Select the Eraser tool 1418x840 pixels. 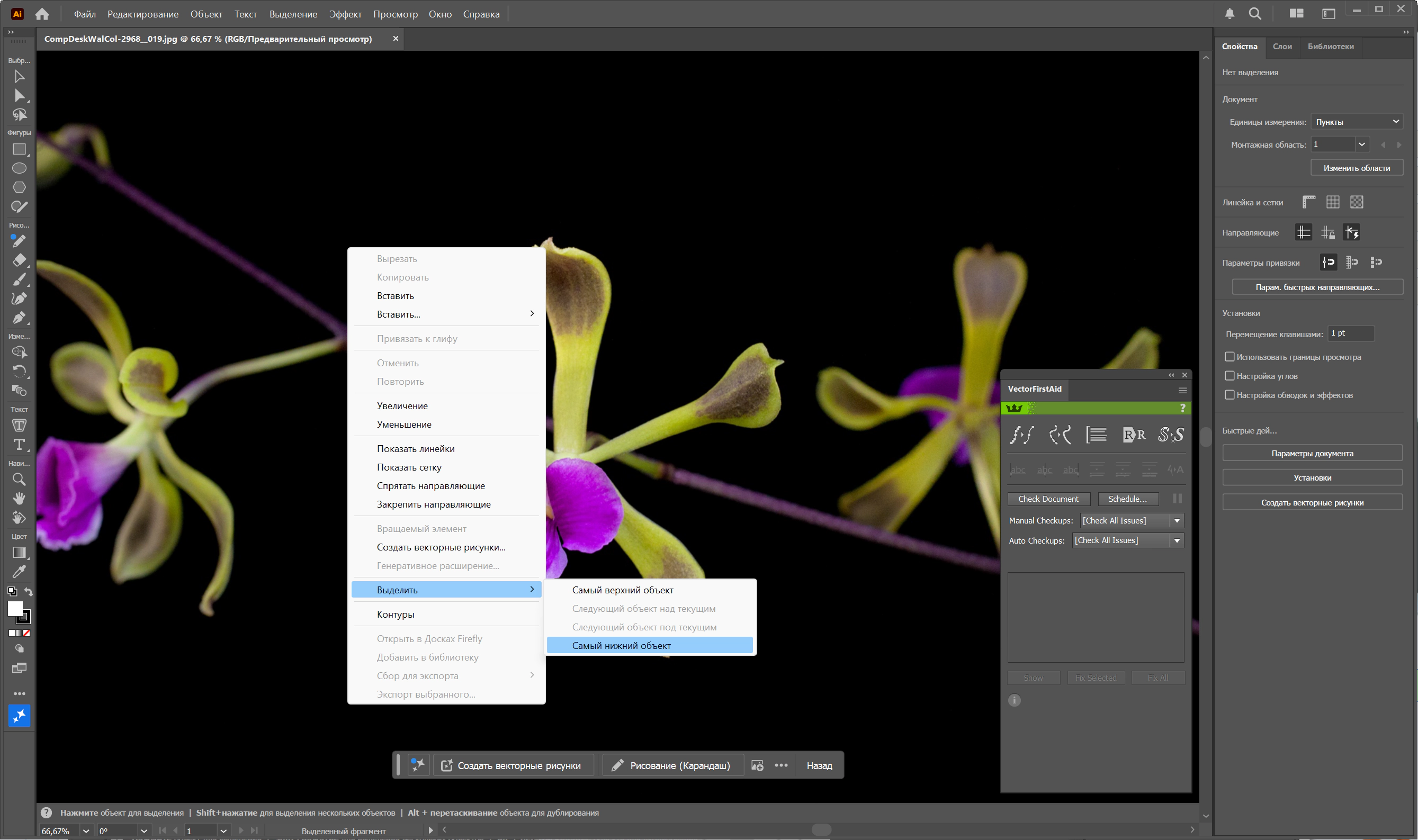coord(19,260)
